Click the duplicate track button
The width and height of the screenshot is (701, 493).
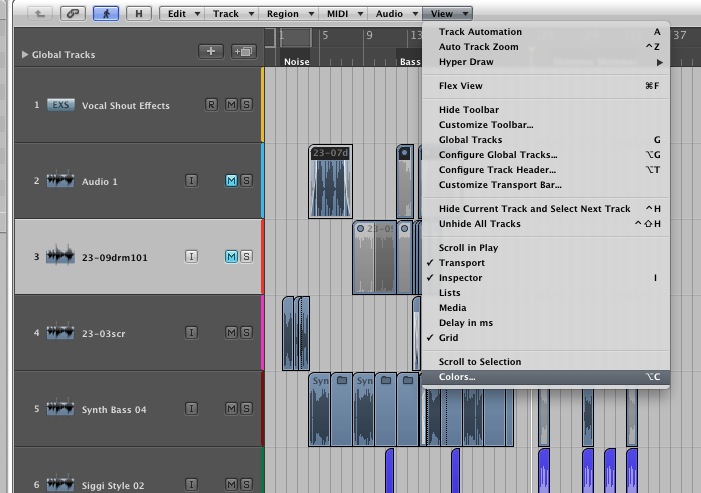tap(243, 51)
